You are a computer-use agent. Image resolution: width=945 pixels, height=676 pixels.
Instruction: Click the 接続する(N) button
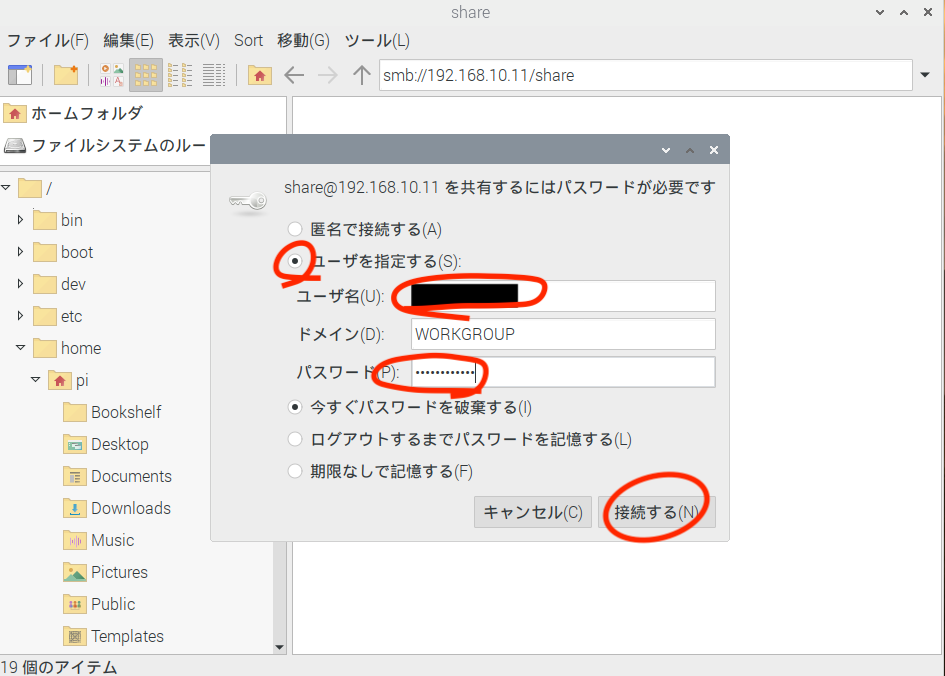[657, 512]
